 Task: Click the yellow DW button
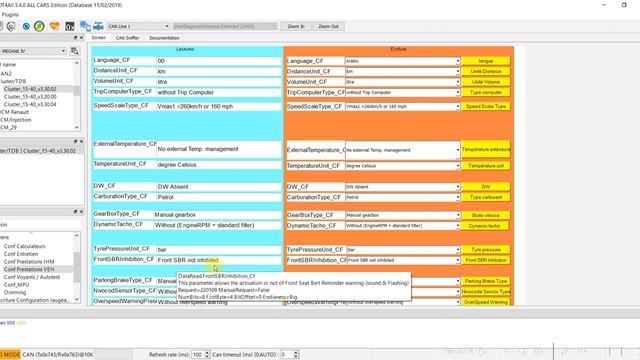tap(486, 187)
